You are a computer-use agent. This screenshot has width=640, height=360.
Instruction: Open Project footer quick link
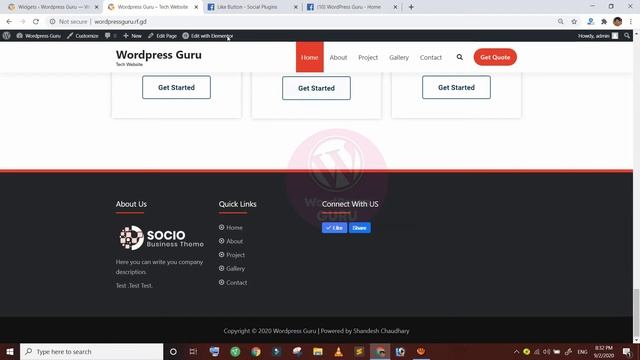click(236, 255)
